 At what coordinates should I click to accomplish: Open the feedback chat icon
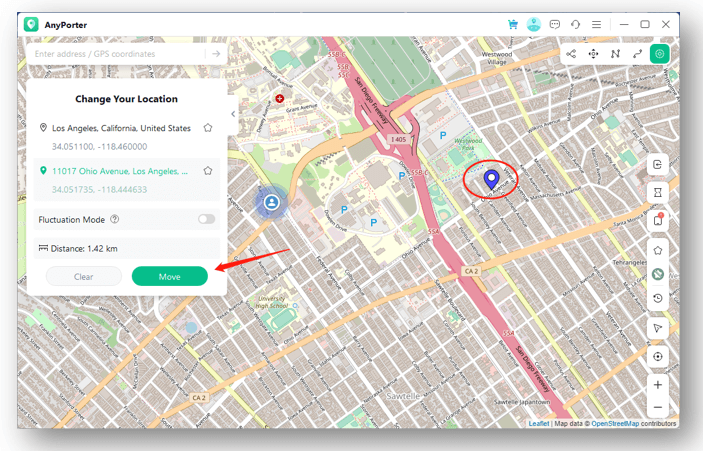tap(555, 25)
